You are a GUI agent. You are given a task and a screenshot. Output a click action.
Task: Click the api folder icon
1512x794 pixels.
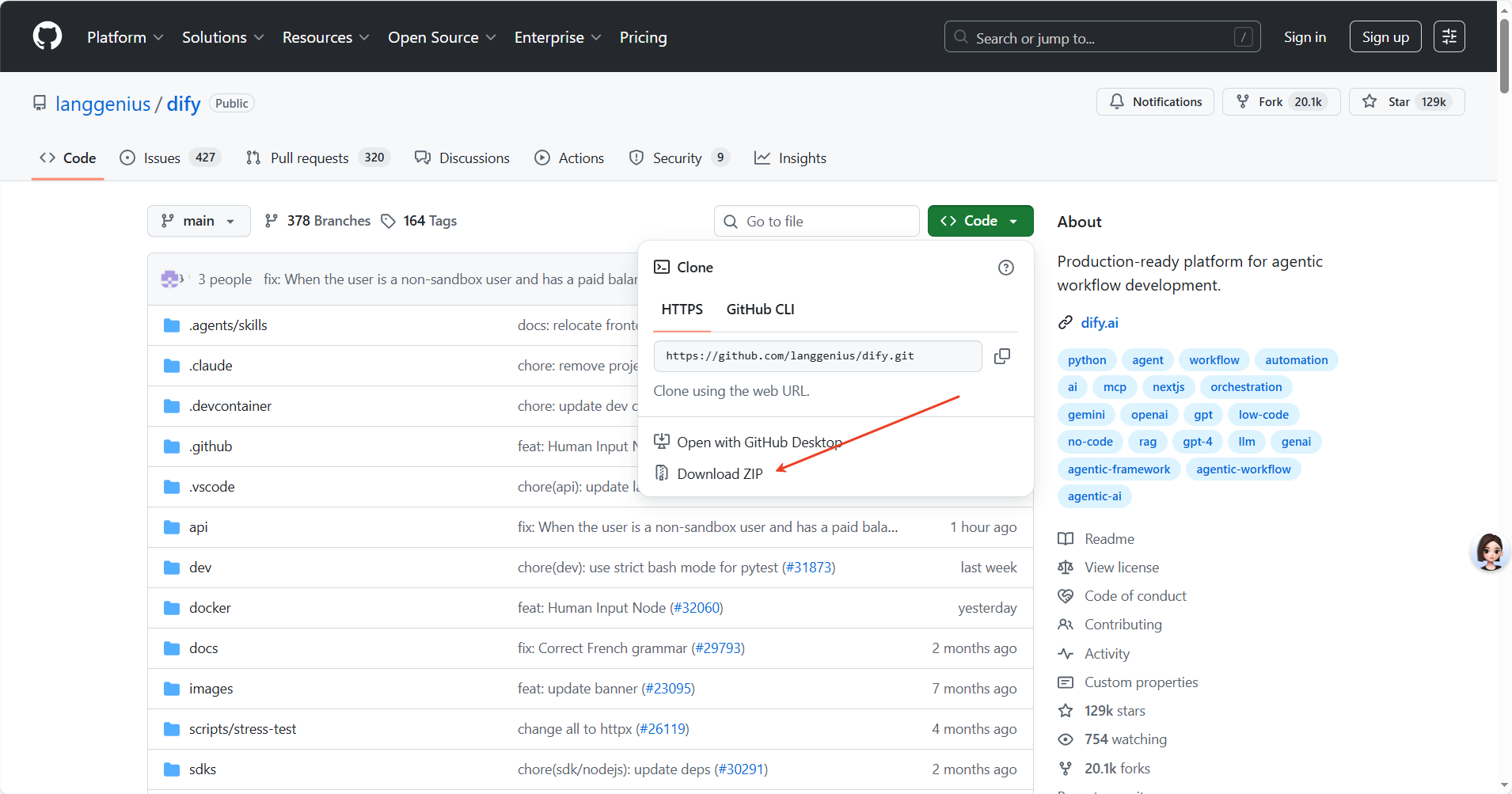172,527
